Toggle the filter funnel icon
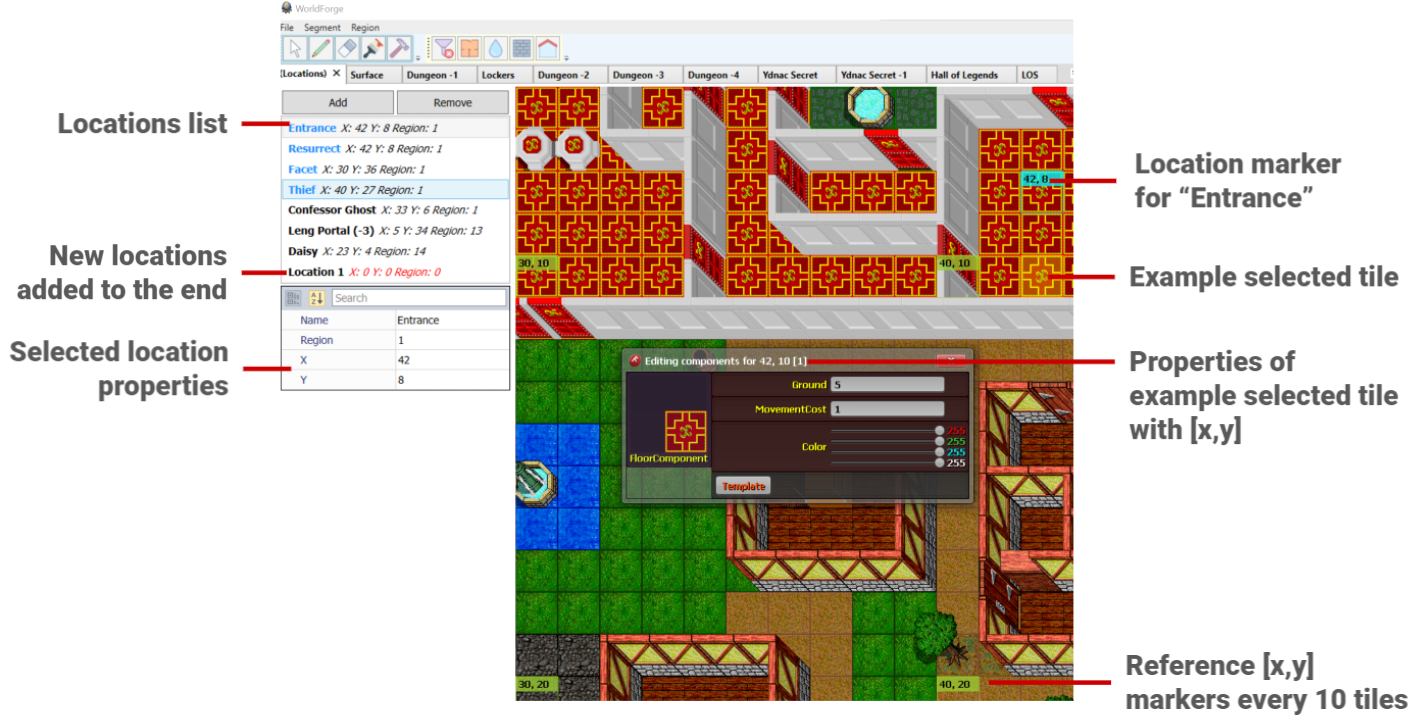The image size is (1413, 718). (444, 49)
